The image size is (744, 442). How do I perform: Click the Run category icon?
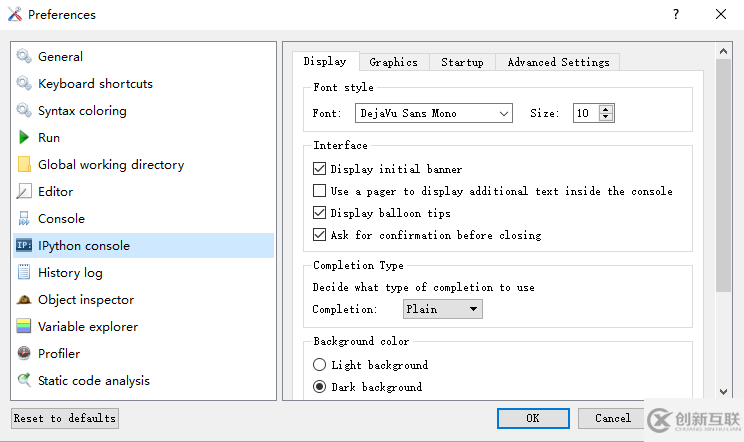[x=24, y=138]
